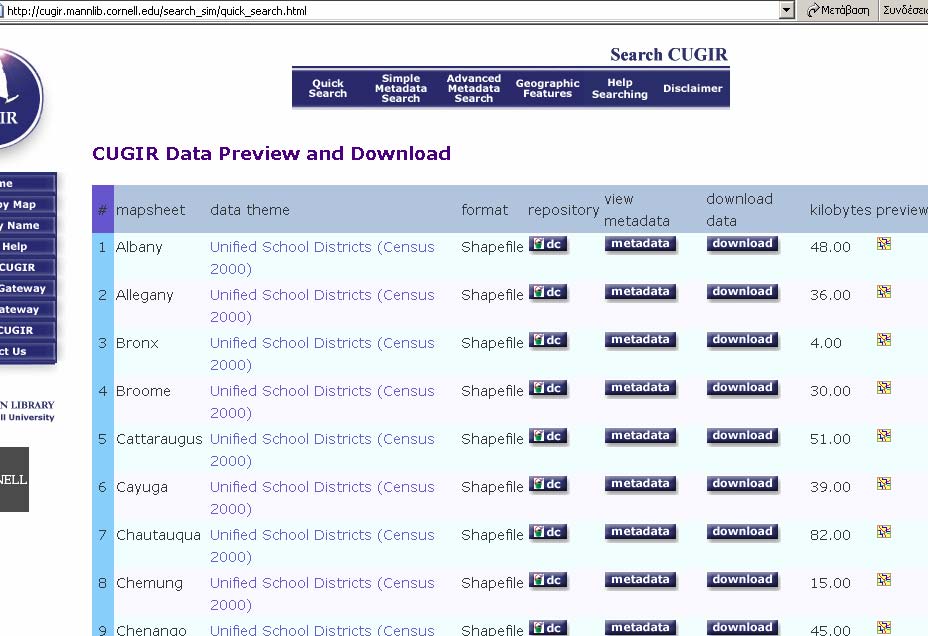Open the dc repository icon for Chemung

[548, 579]
